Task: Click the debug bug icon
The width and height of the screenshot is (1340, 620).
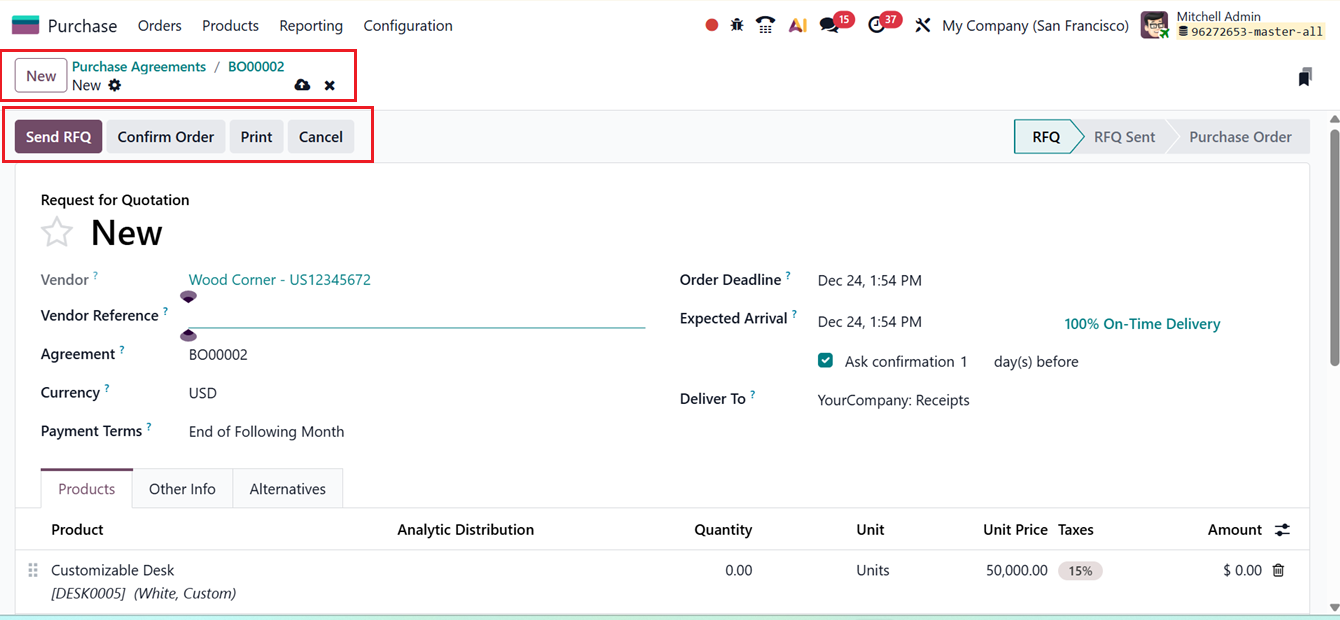Action: coord(737,25)
